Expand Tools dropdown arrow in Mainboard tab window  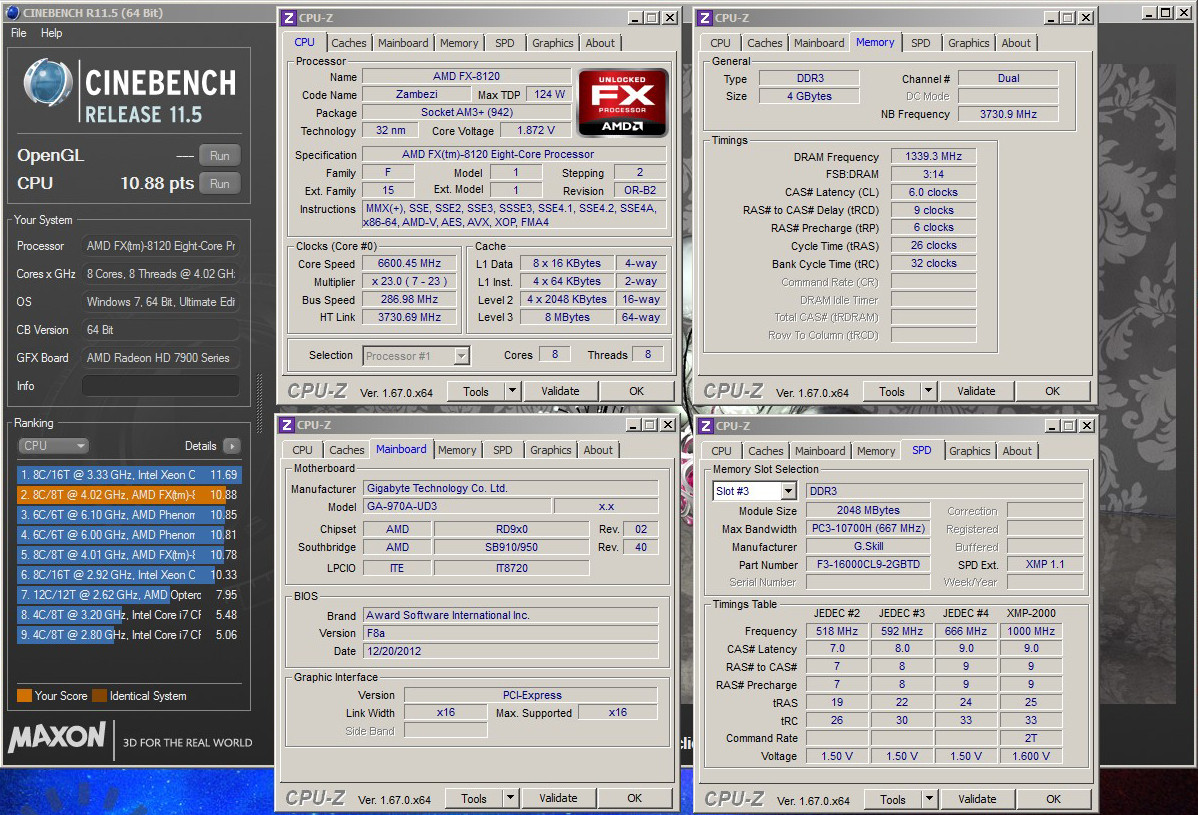coord(510,798)
